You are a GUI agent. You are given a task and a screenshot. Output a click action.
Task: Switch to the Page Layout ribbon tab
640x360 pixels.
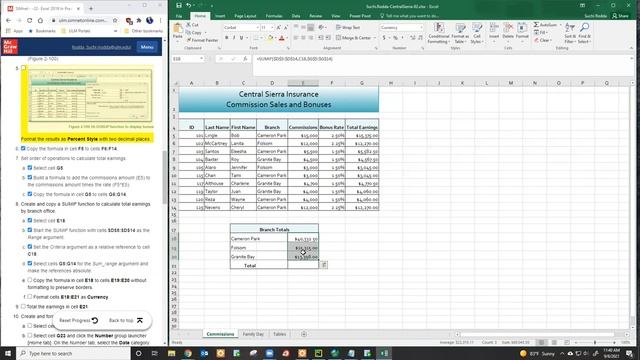tap(245, 16)
